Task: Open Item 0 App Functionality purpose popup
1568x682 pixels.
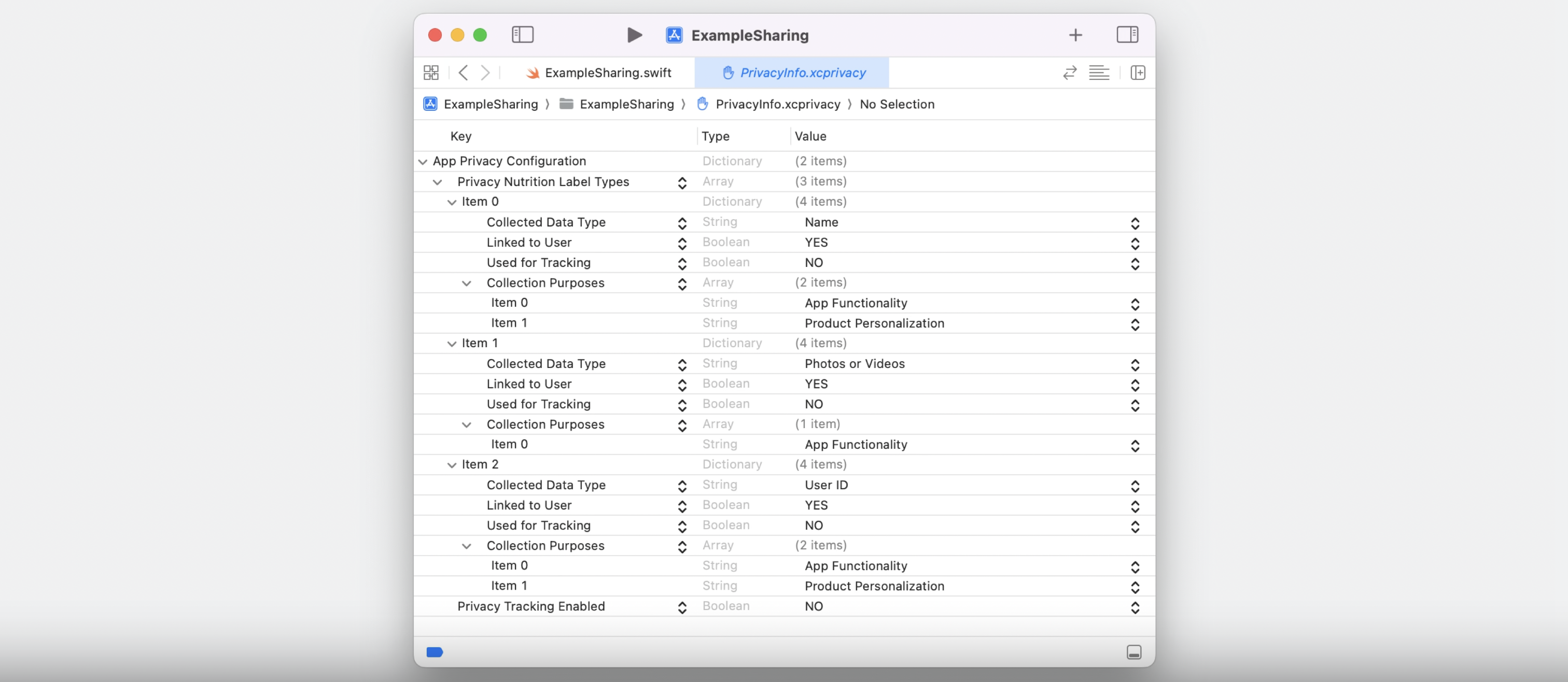Action: click(1135, 304)
